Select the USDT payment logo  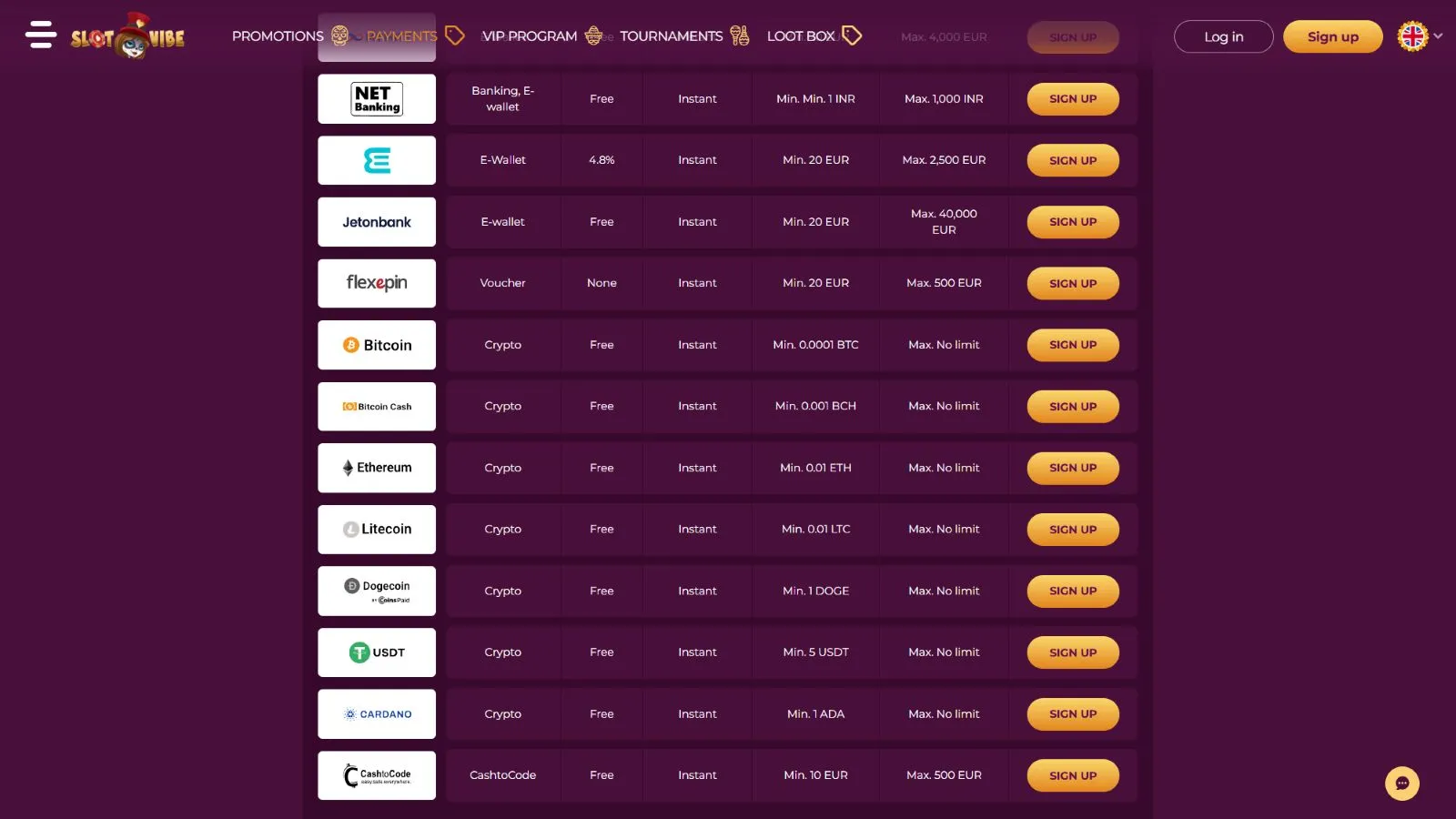(377, 652)
